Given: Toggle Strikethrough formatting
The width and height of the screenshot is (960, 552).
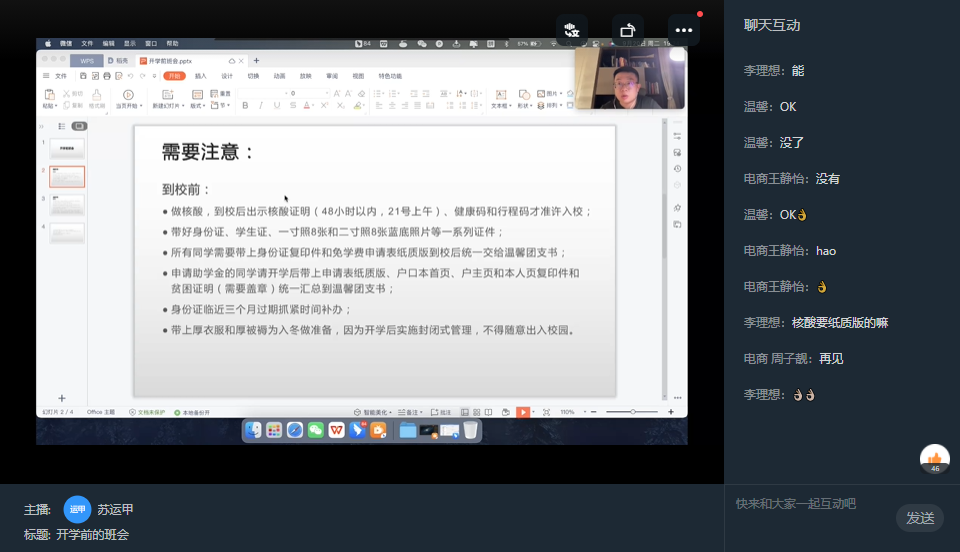Looking at the screenshot, I should coord(293,105).
